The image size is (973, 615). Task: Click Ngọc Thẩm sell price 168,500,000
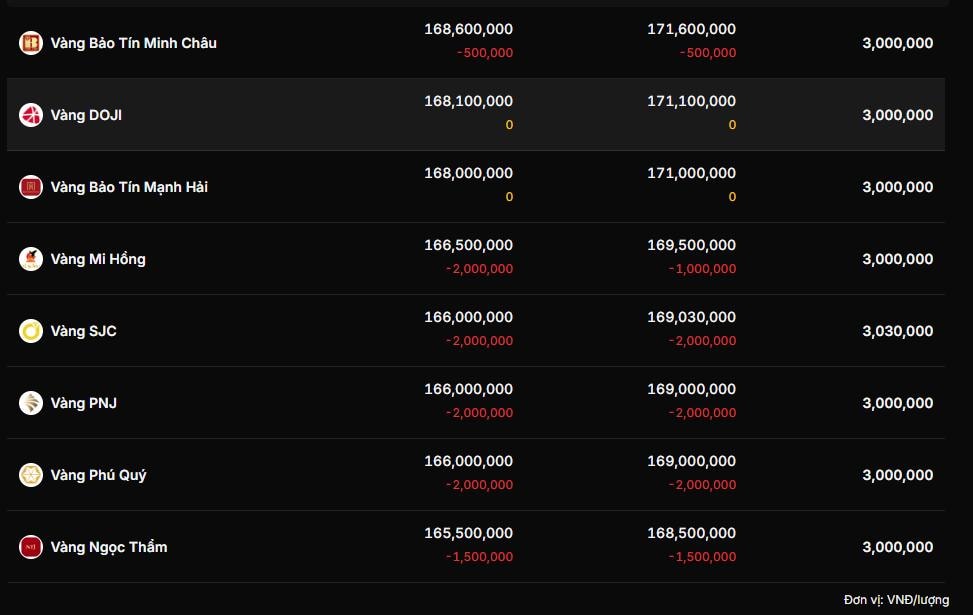[x=691, y=533]
